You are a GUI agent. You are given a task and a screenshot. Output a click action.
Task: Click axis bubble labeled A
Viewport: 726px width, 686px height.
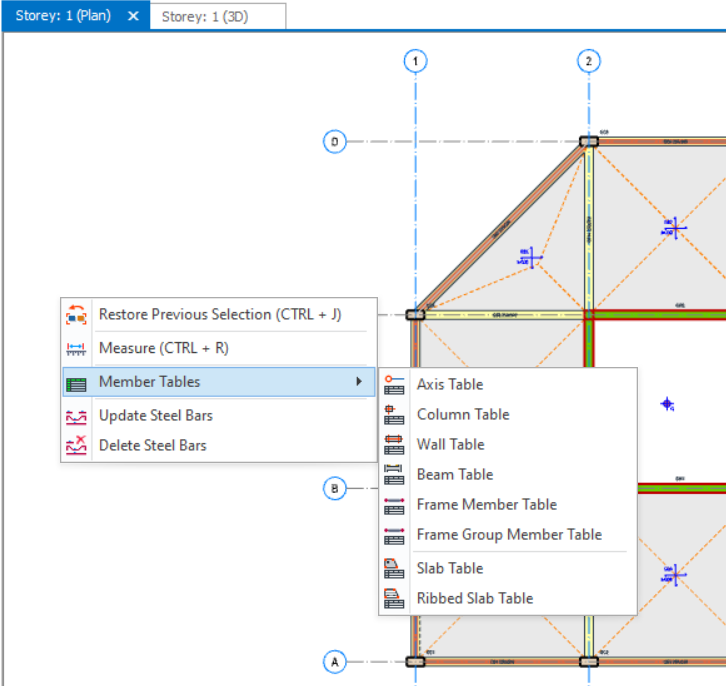point(335,662)
